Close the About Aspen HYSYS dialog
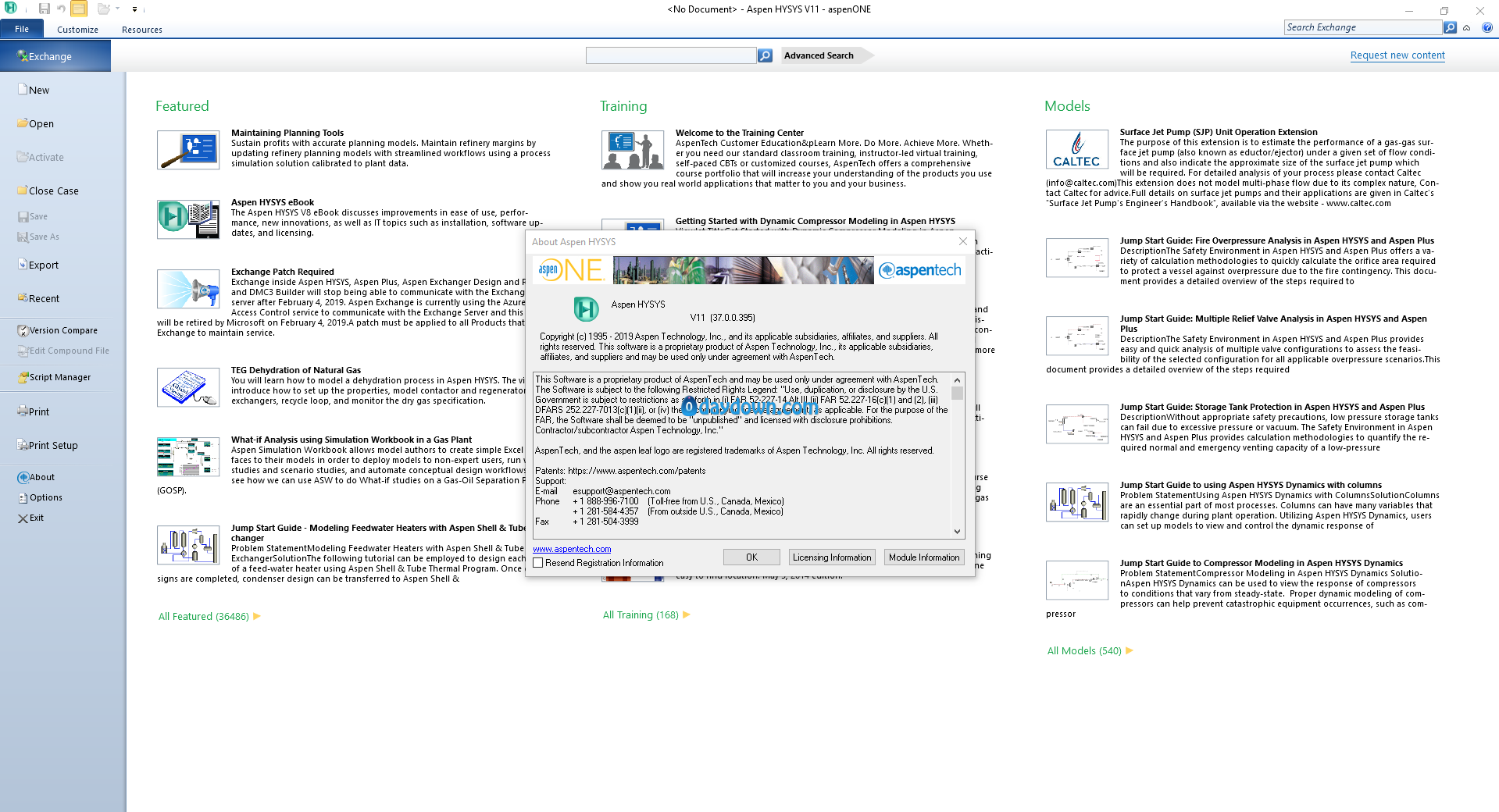This screenshot has width=1499, height=812. pyautogui.click(x=962, y=241)
